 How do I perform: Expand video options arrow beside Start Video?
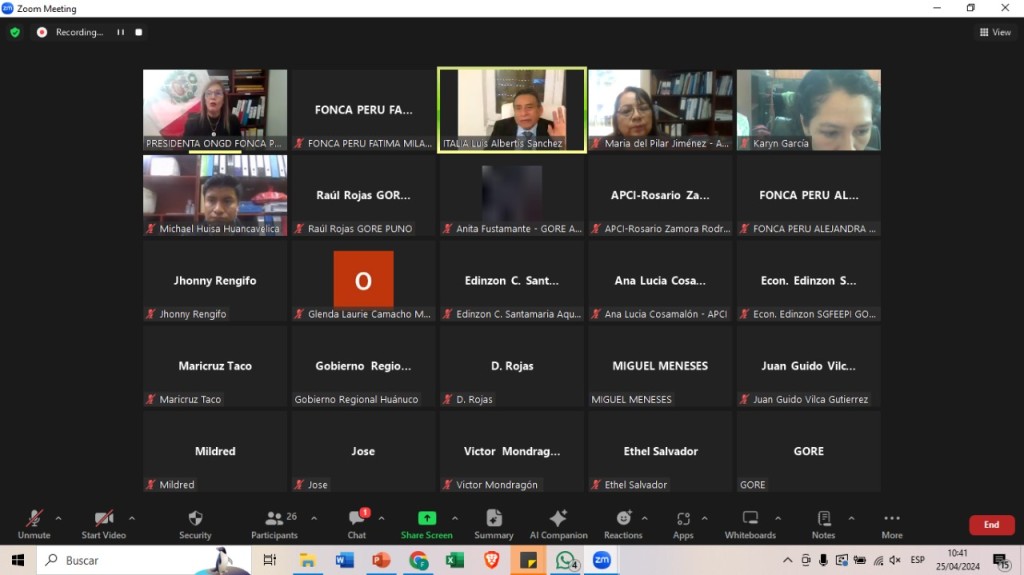[132, 518]
